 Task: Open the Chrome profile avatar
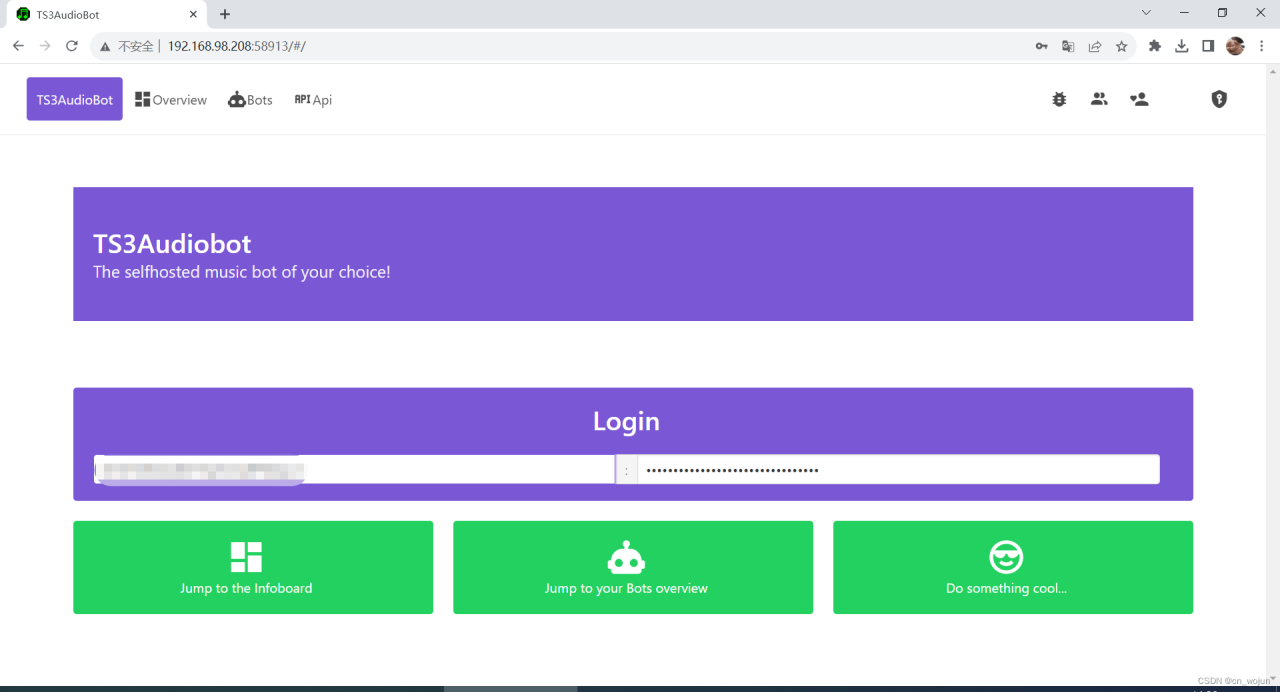1235,46
